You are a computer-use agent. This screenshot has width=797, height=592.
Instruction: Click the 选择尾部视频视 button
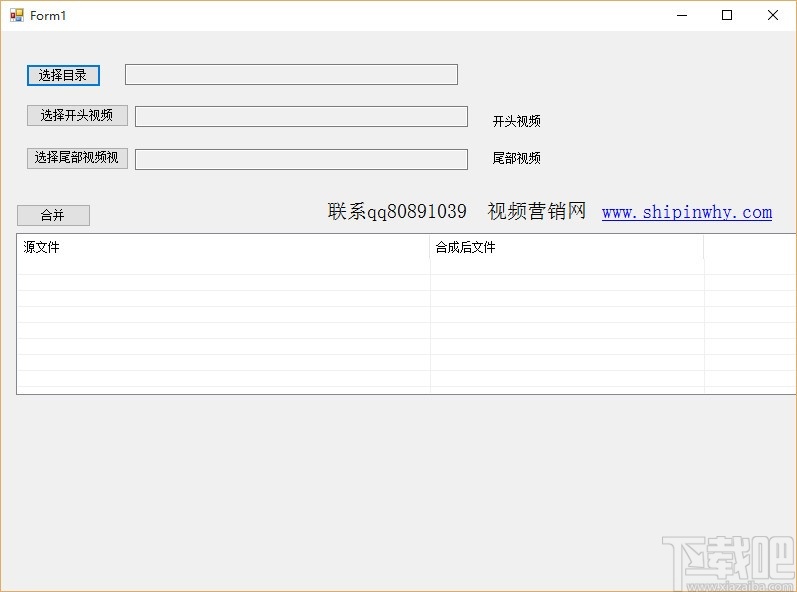tap(77, 158)
